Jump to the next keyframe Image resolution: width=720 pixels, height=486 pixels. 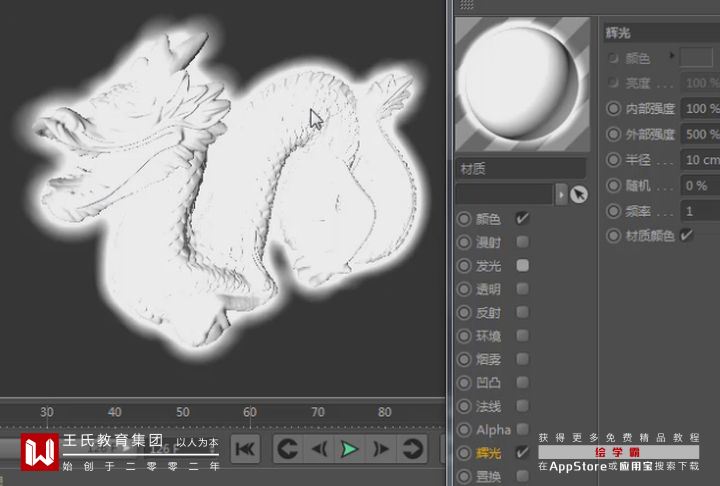pyautogui.click(x=411, y=449)
